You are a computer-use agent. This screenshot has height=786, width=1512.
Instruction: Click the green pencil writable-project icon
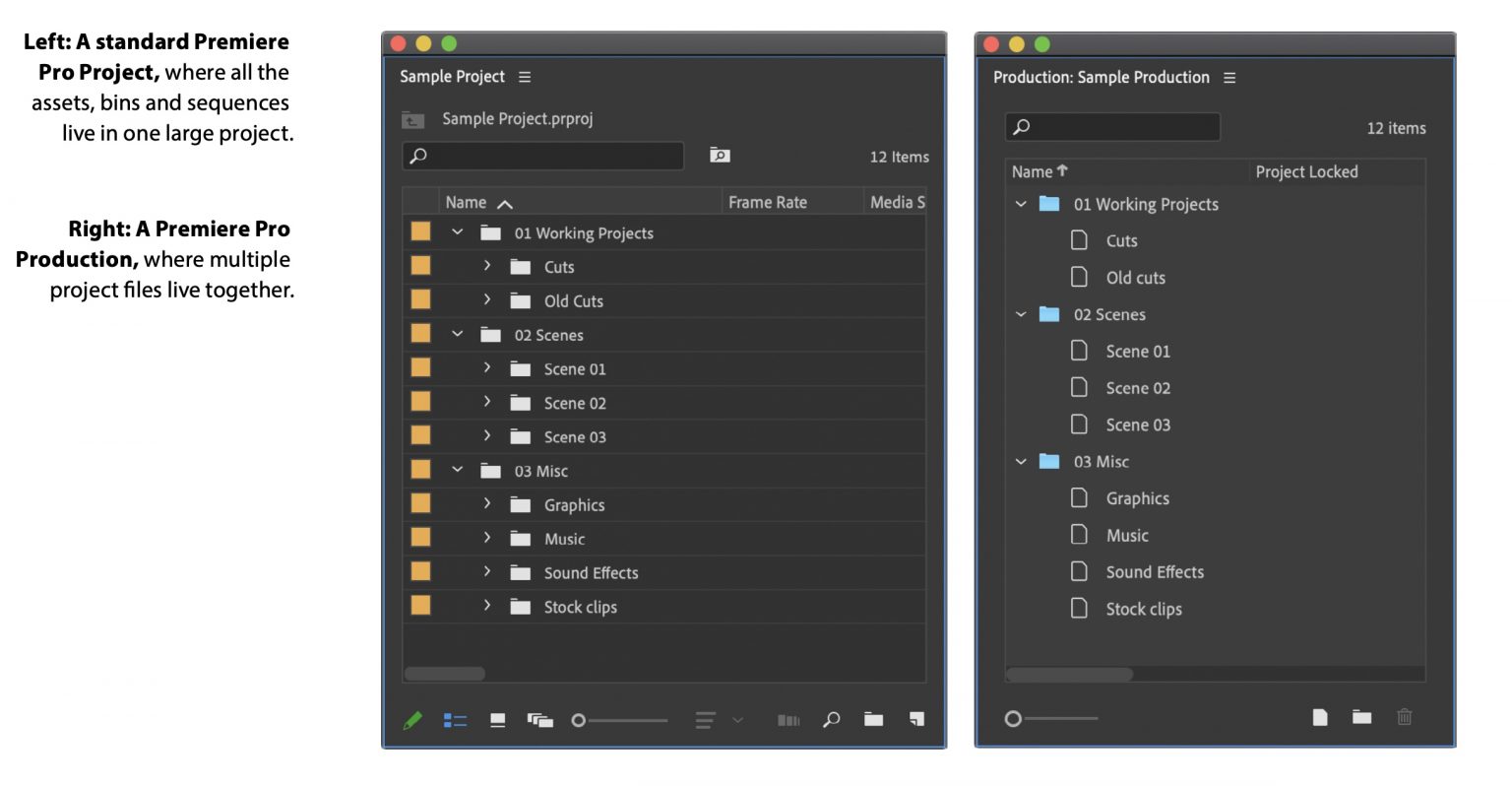coord(412,720)
